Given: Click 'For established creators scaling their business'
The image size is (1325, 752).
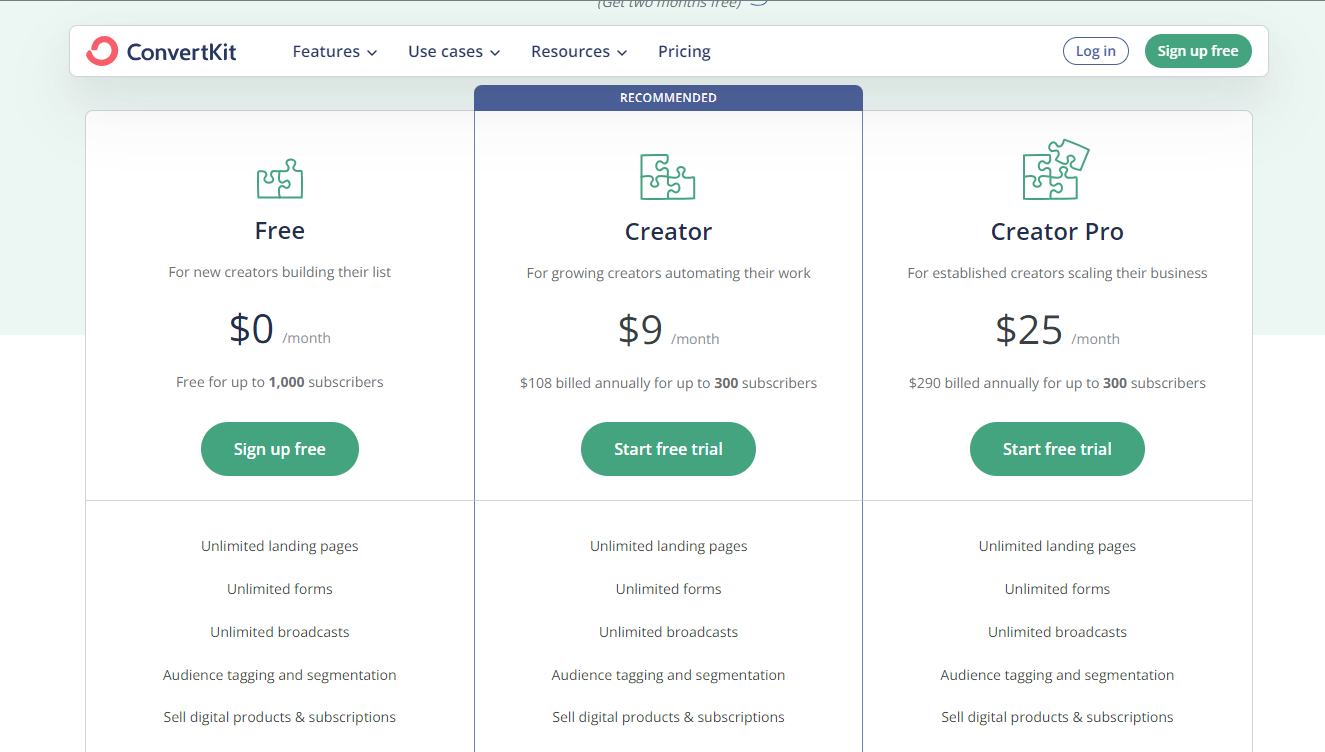Looking at the screenshot, I should click(1057, 273).
